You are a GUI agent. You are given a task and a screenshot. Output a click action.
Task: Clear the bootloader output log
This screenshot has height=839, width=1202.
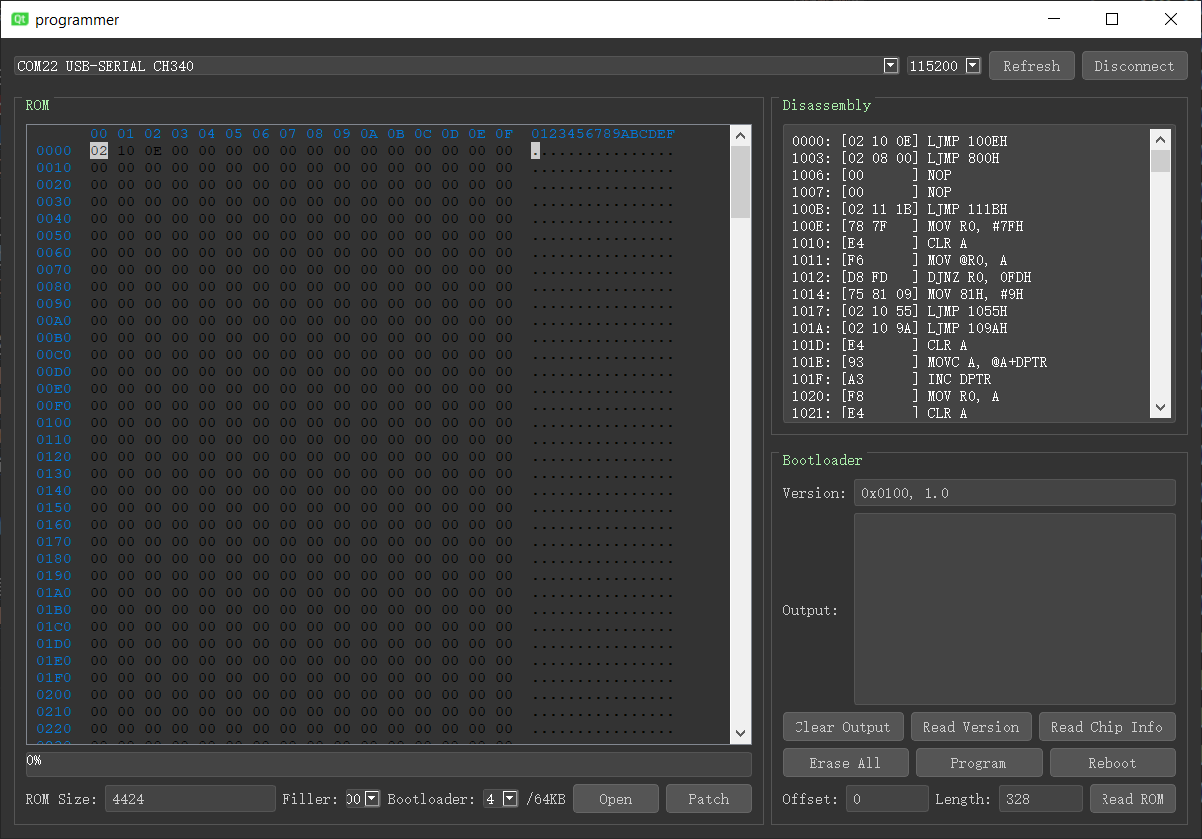(843, 727)
